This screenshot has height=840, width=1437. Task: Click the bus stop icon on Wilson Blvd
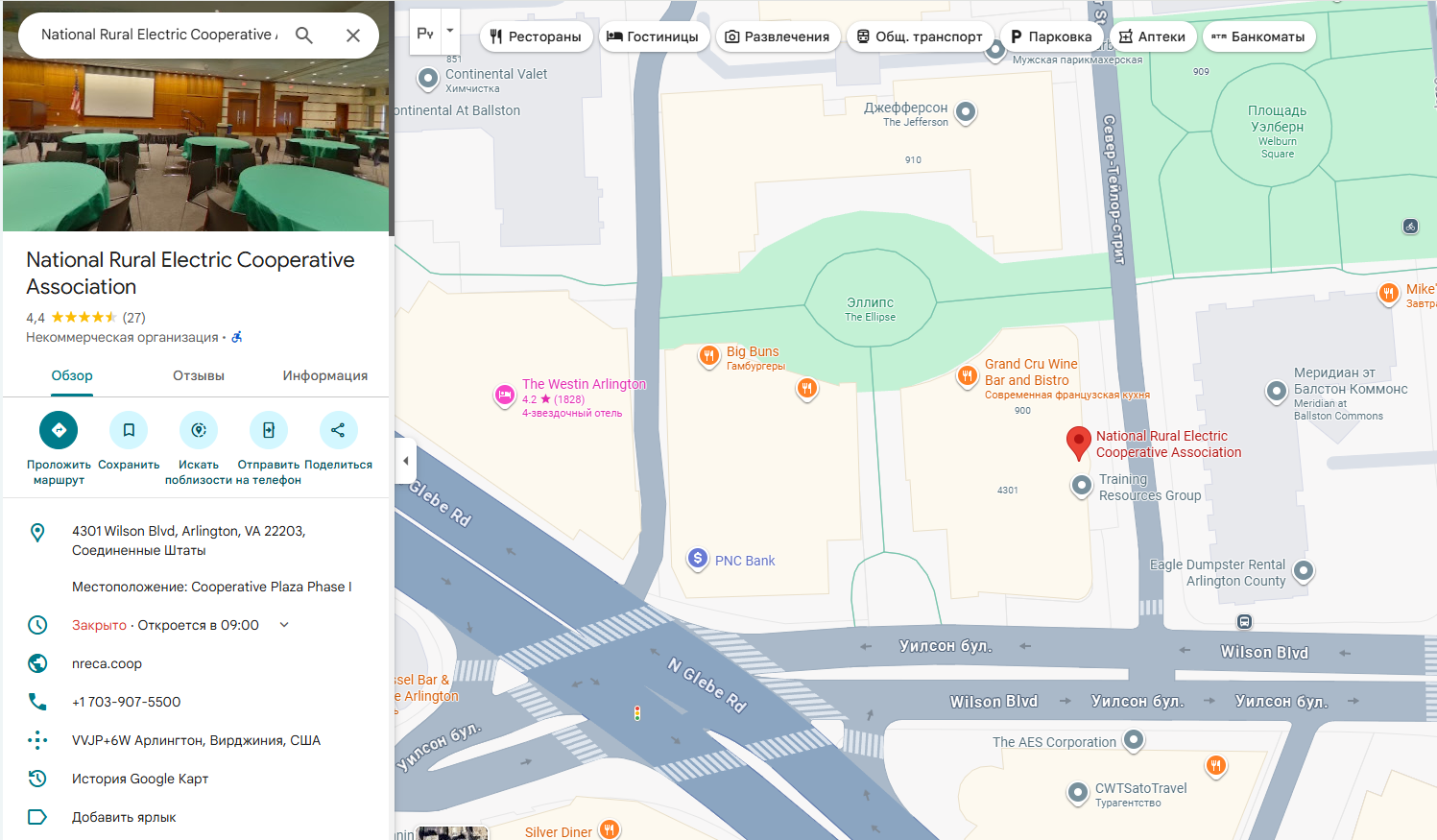(1244, 622)
